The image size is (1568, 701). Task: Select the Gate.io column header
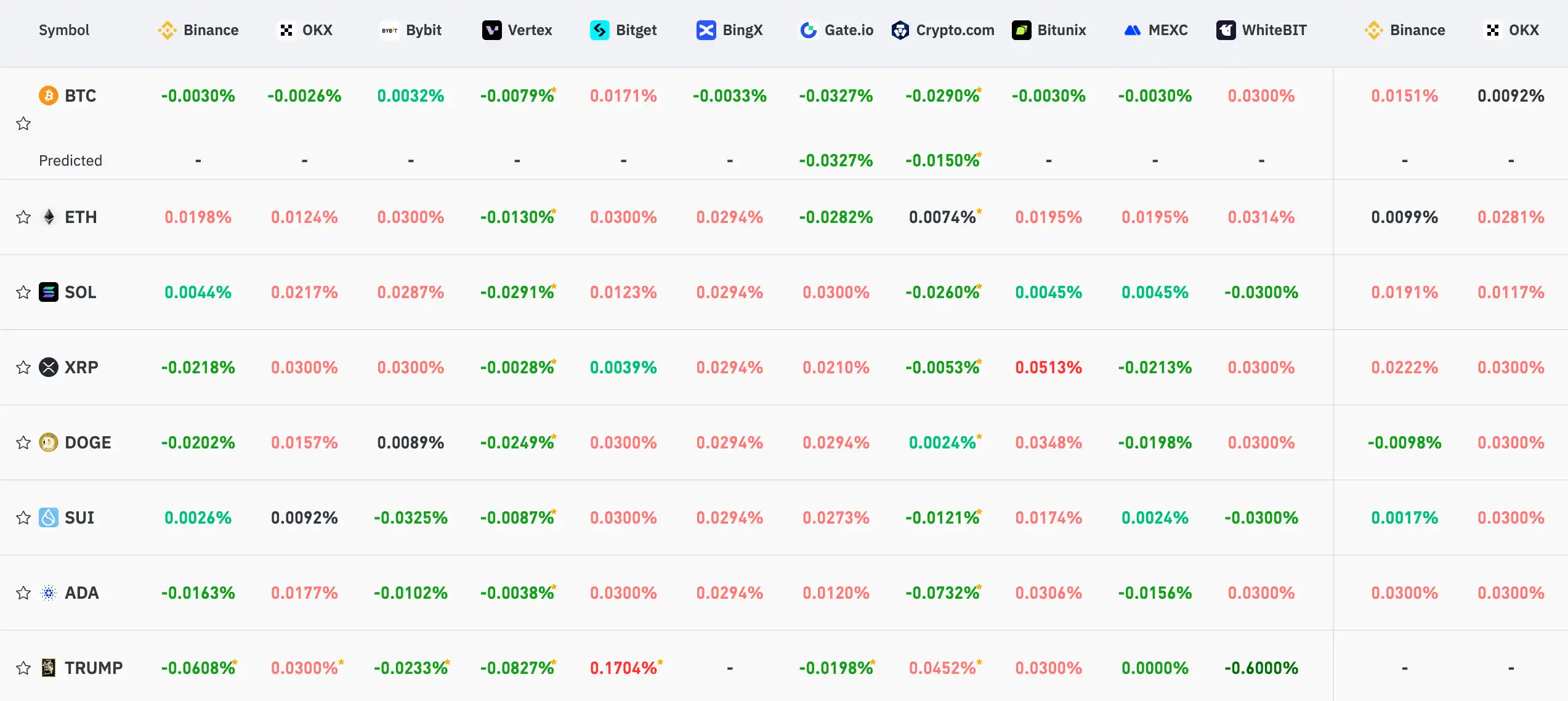point(836,30)
